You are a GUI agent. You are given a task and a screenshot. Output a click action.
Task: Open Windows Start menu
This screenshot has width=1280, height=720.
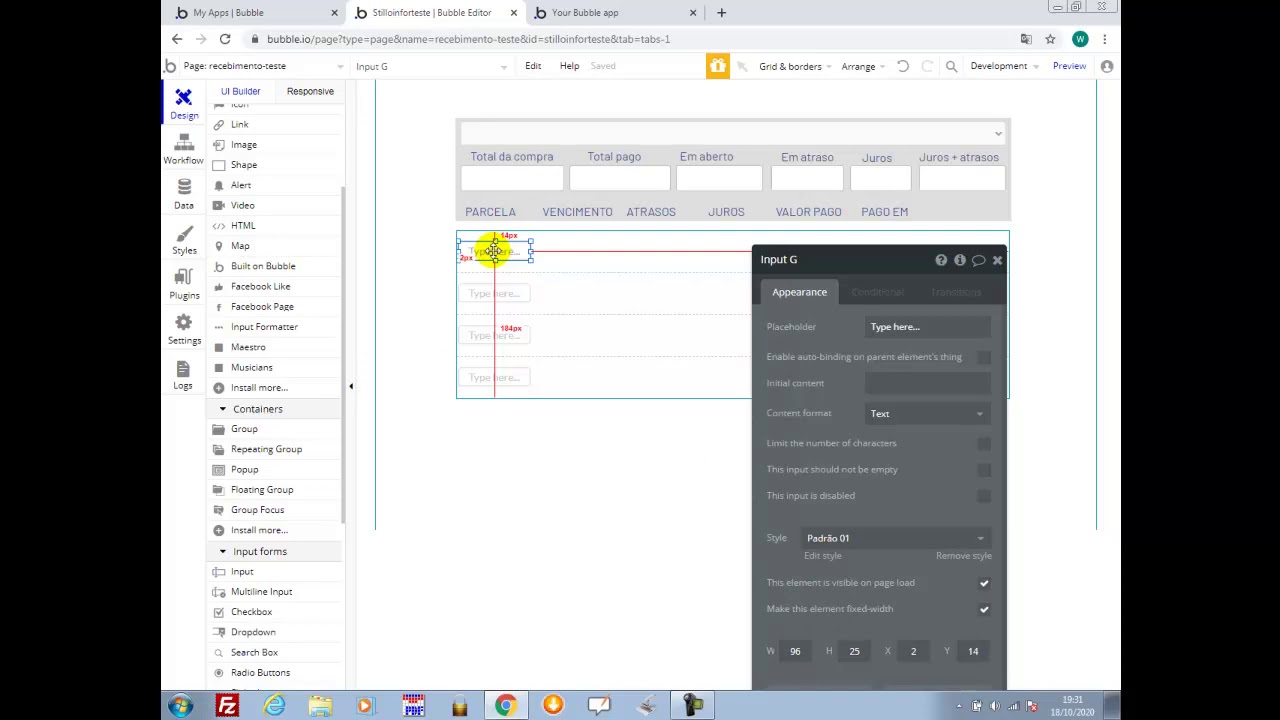point(181,706)
